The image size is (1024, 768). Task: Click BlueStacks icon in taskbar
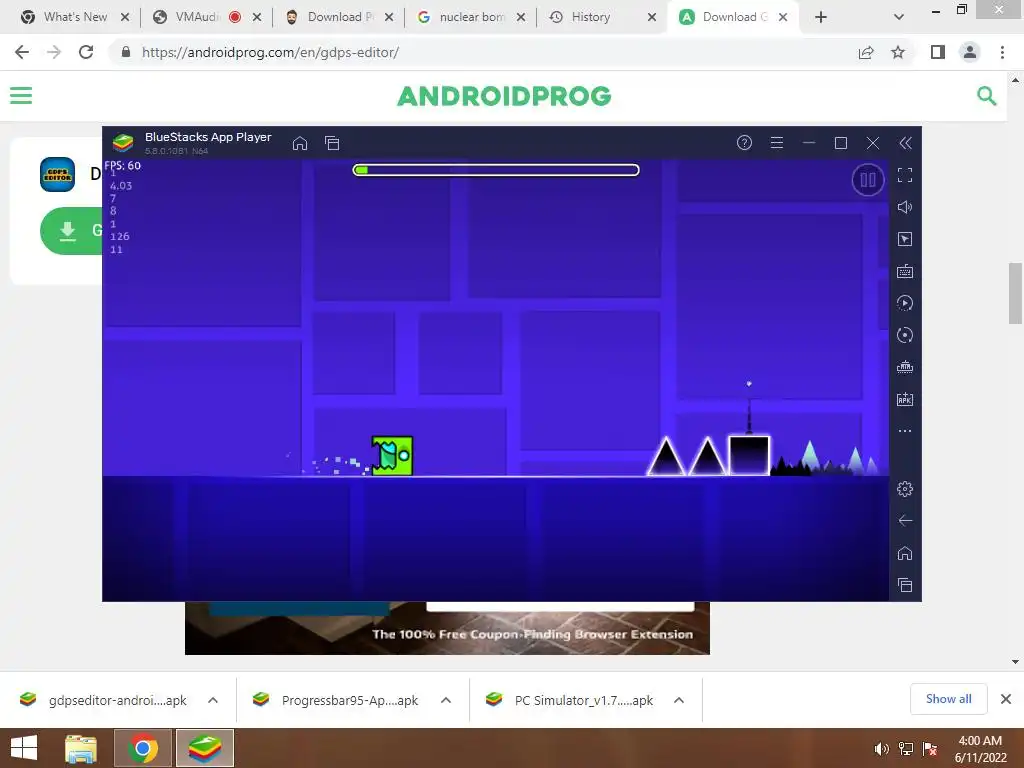(x=204, y=748)
